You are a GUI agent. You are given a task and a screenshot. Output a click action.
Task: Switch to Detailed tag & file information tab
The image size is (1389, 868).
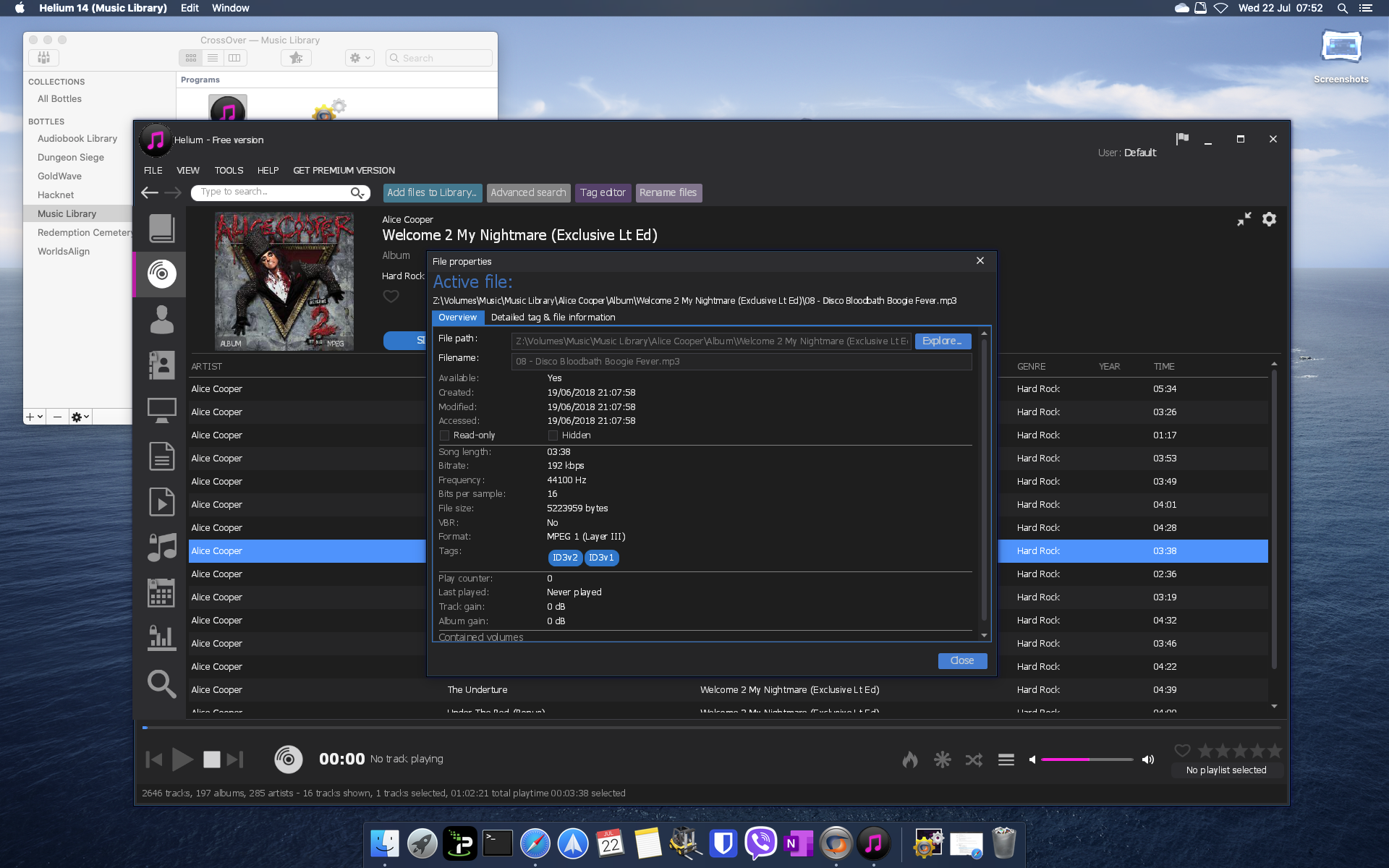pos(553,318)
